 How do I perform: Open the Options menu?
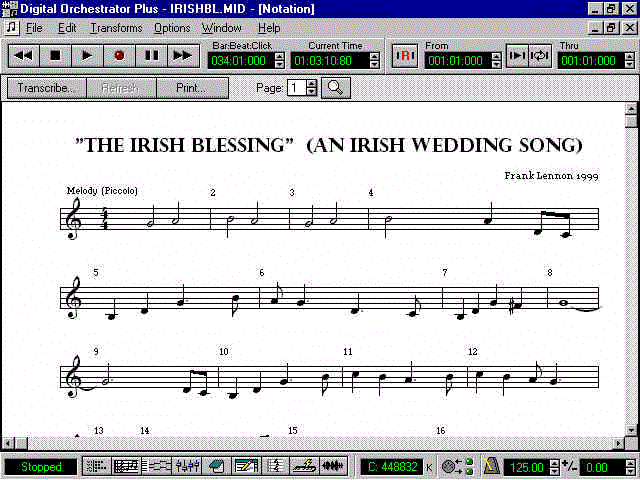click(x=172, y=28)
